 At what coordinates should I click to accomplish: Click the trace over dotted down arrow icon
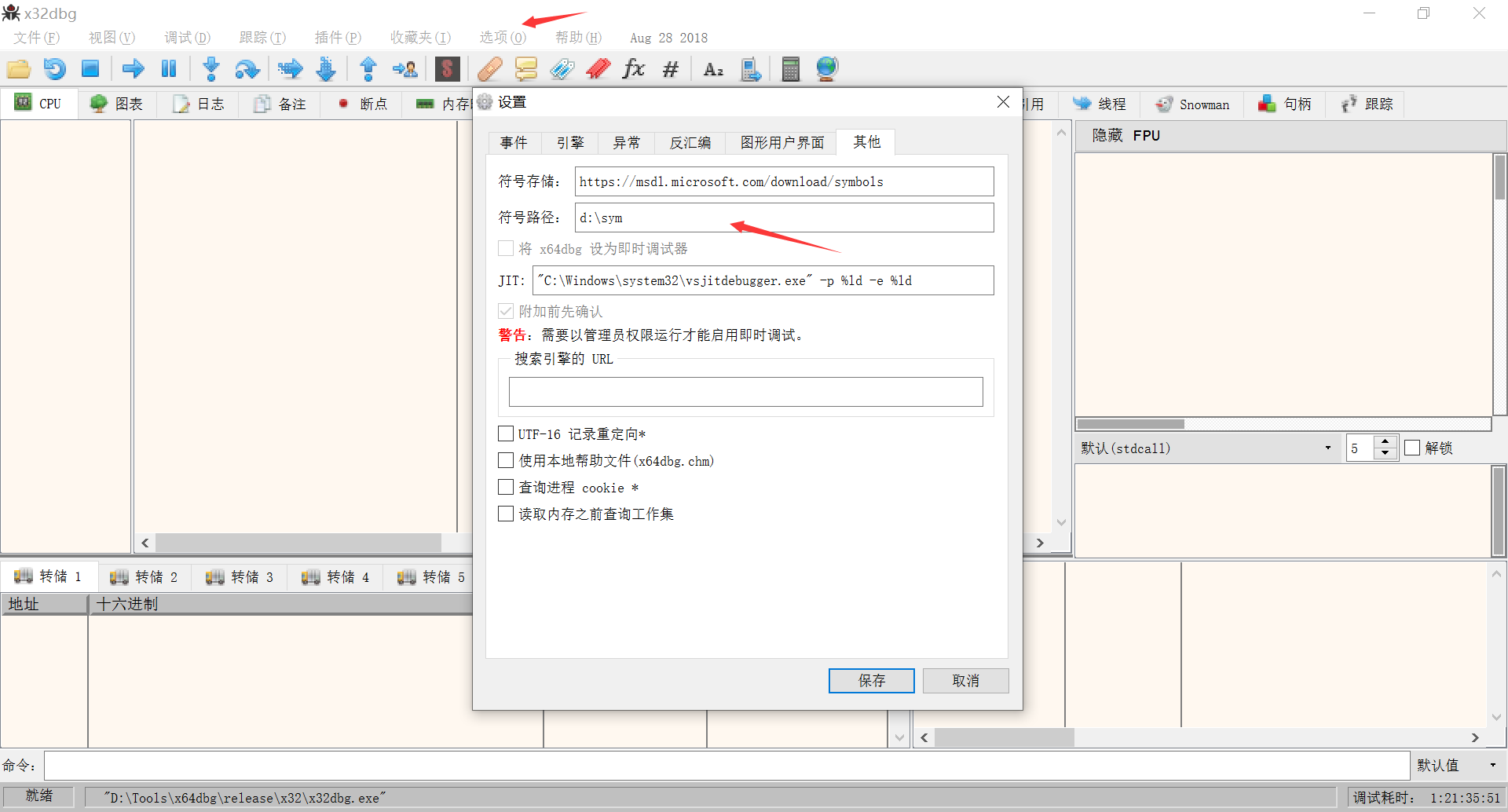click(326, 69)
